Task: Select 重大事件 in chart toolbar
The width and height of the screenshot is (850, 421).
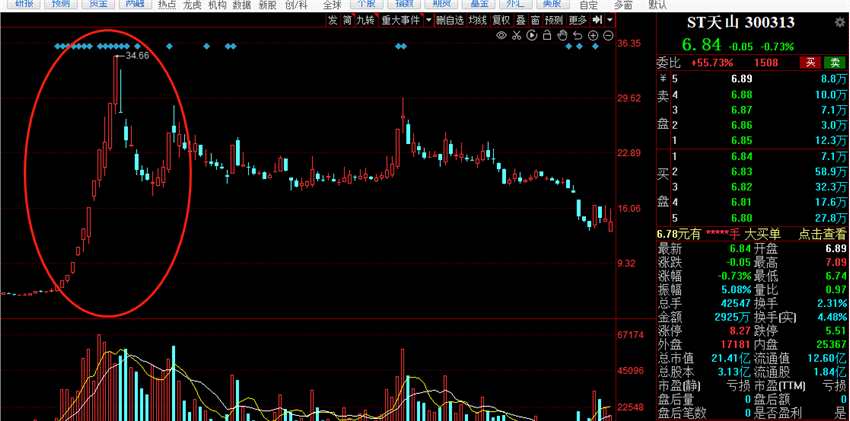Action: pyautogui.click(x=401, y=20)
